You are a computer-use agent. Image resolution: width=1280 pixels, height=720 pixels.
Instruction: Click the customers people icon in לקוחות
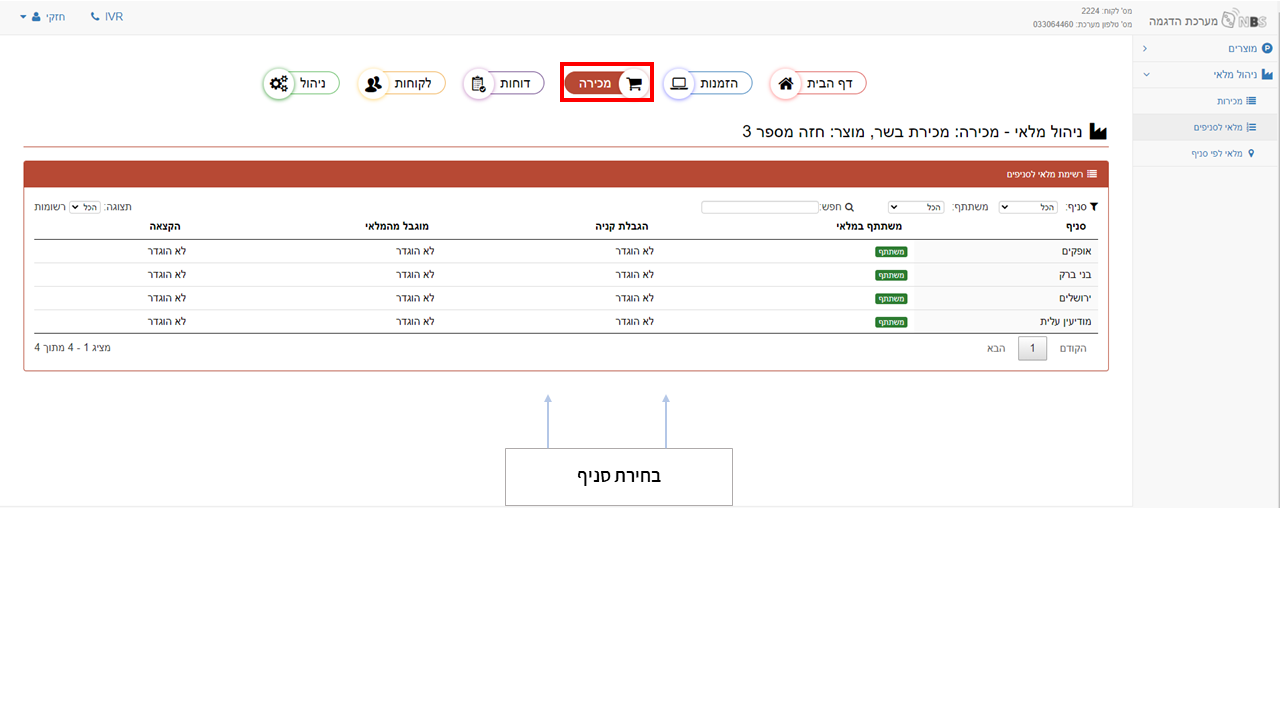pyautogui.click(x=373, y=84)
